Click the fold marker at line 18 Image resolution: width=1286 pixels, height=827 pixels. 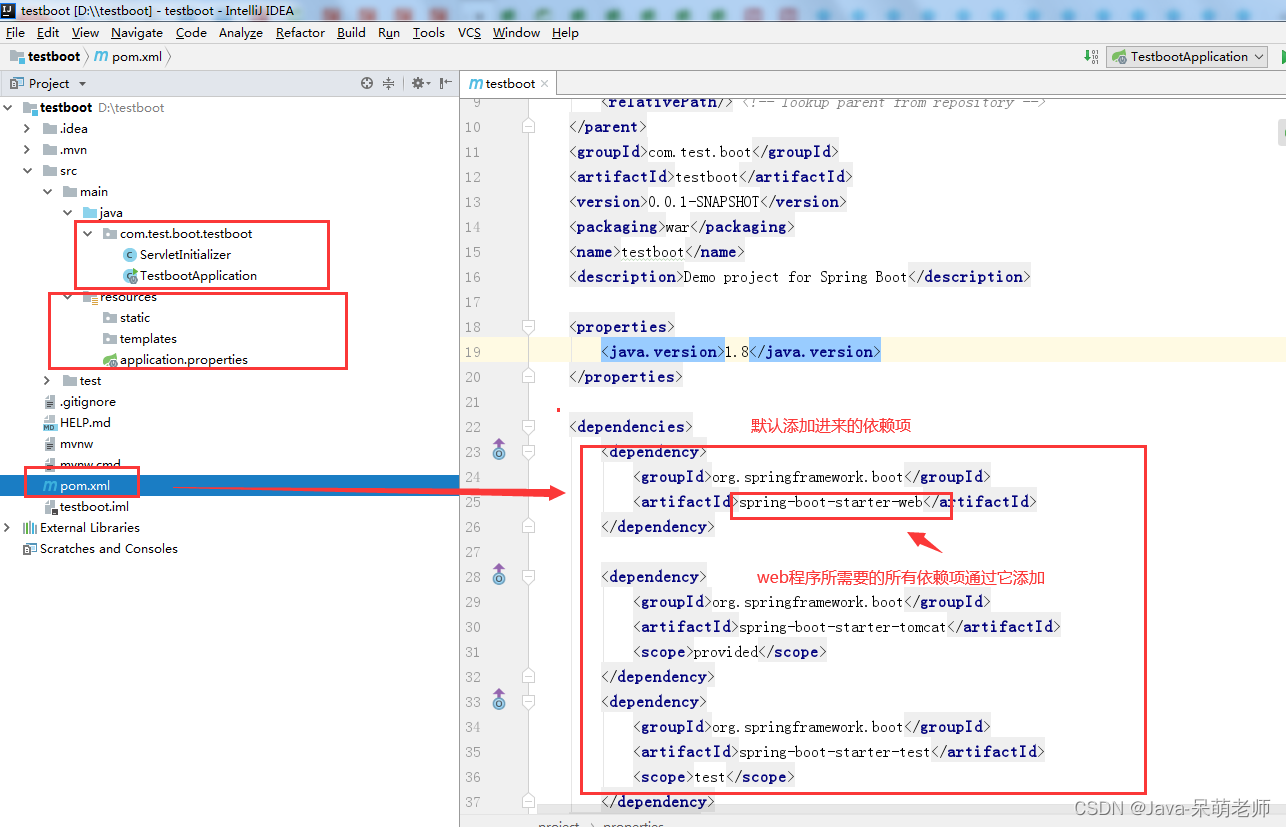(x=529, y=326)
